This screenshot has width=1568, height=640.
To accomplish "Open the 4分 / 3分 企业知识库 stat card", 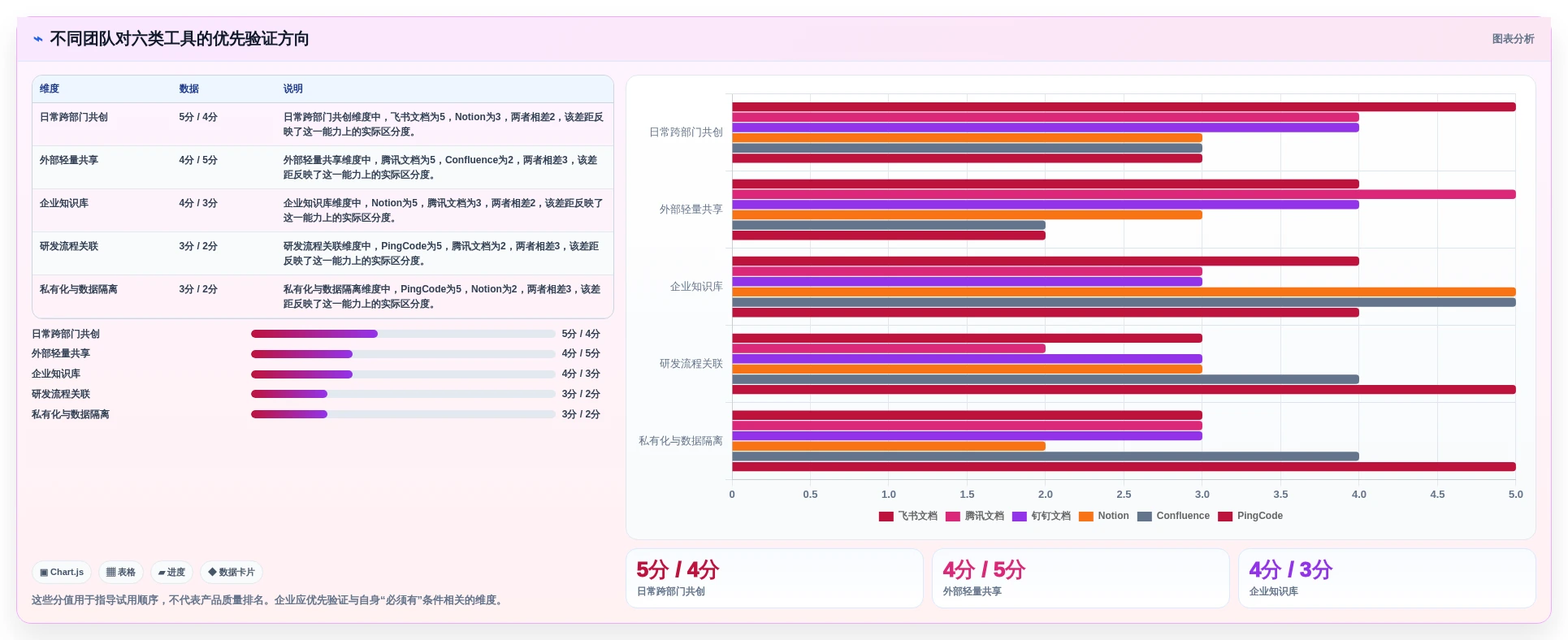I will coord(1387,578).
